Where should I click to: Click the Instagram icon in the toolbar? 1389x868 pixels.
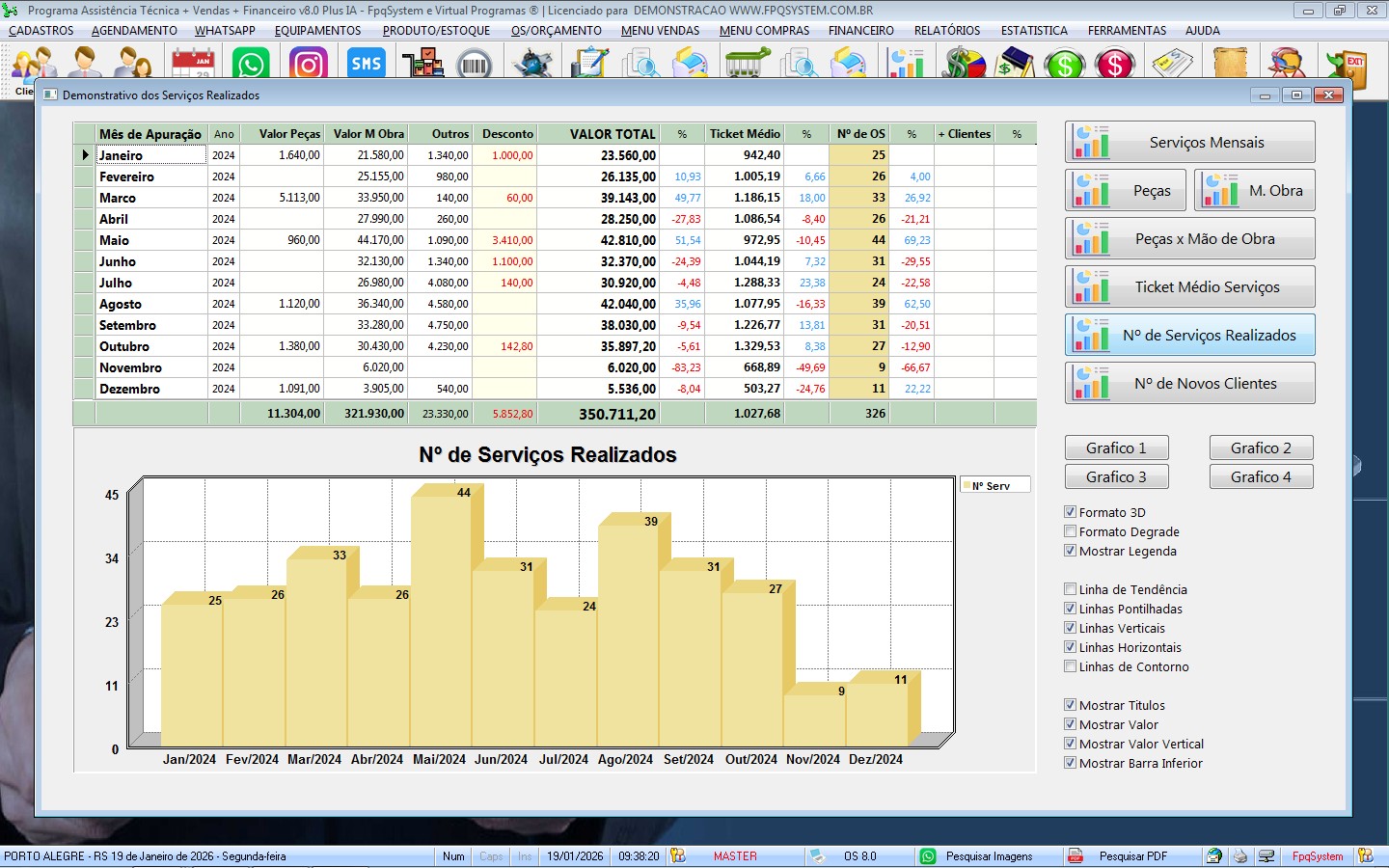[x=309, y=65]
